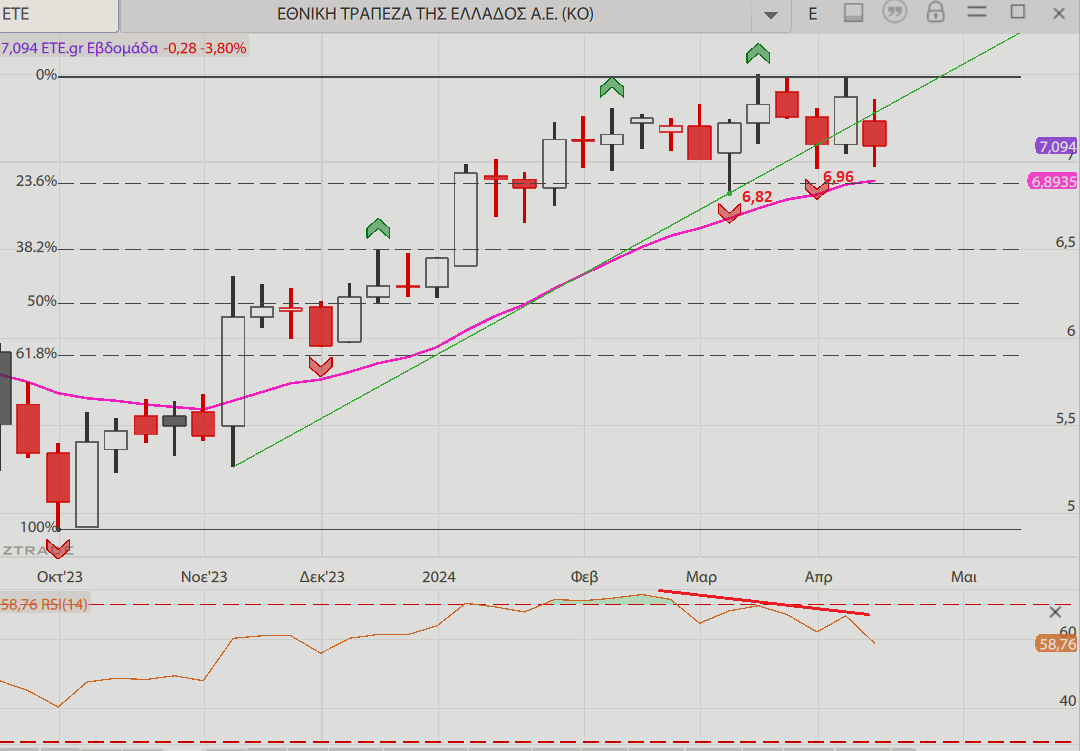The image size is (1080, 751).
Task: Click the Νοε'23 date axis label
Action: 204,577
